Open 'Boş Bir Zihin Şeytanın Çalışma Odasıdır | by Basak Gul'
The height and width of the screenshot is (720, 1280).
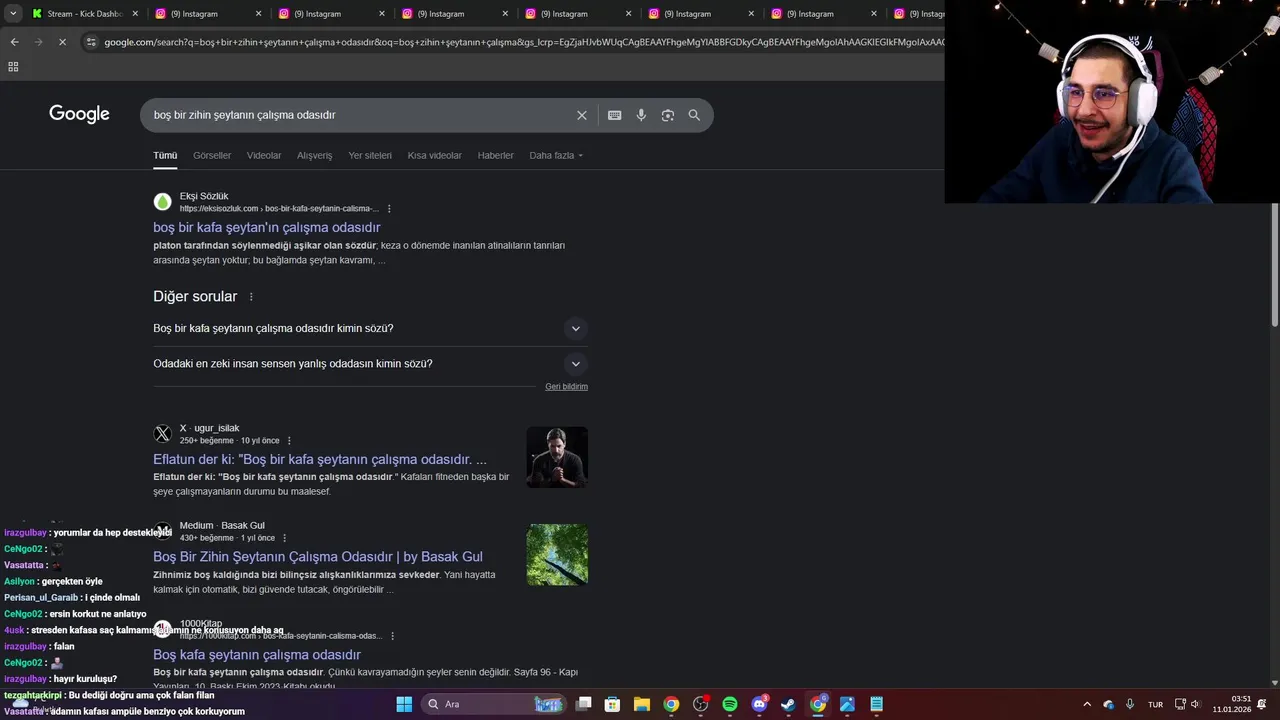pyautogui.click(x=318, y=557)
